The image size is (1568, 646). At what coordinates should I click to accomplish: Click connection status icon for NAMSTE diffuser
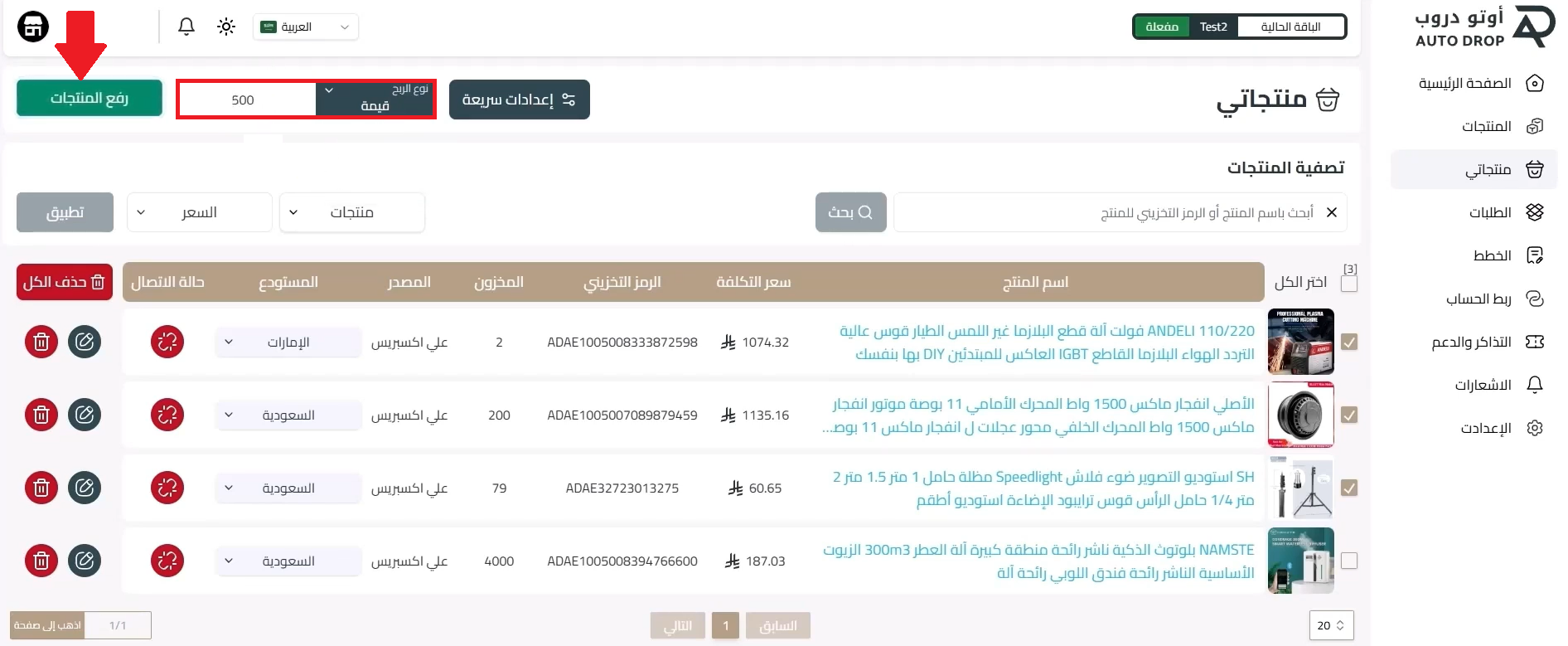tap(167, 561)
